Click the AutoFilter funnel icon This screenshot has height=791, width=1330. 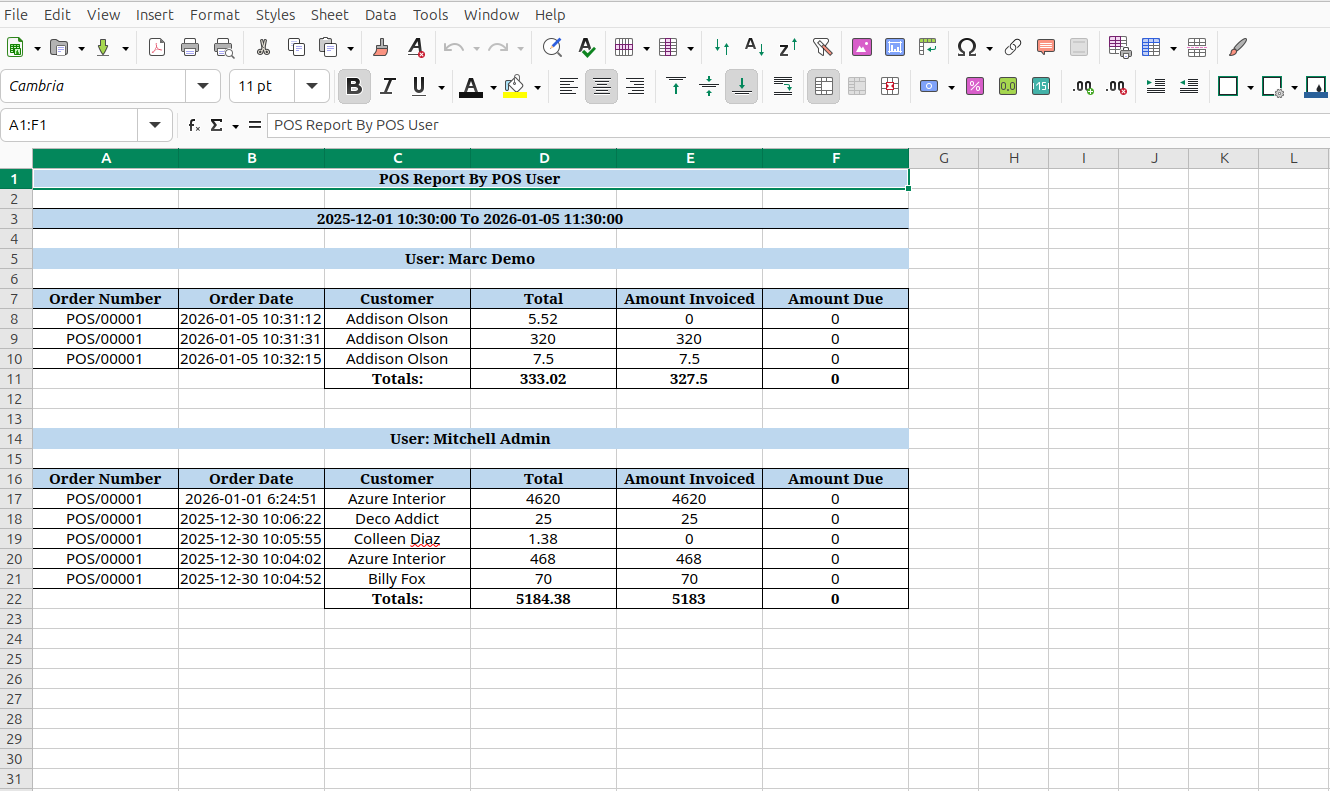[x=823, y=47]
